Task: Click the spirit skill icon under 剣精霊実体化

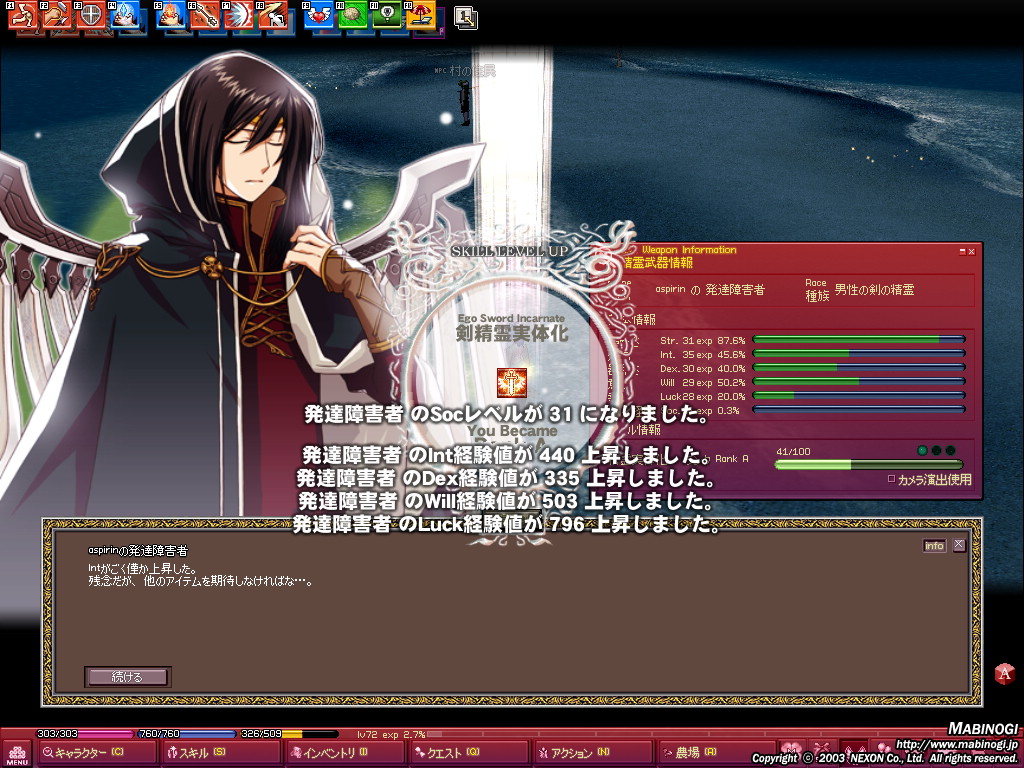Action: (x=511, y=383)
